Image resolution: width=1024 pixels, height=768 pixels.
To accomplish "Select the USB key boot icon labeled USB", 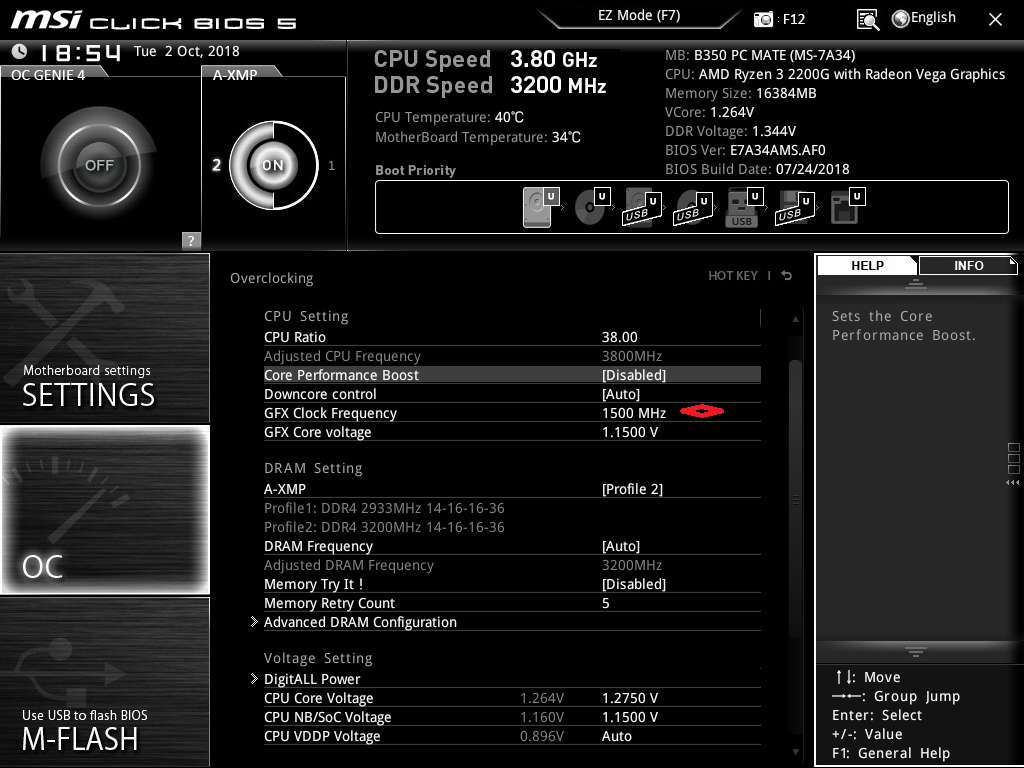I will click(744, 207).
